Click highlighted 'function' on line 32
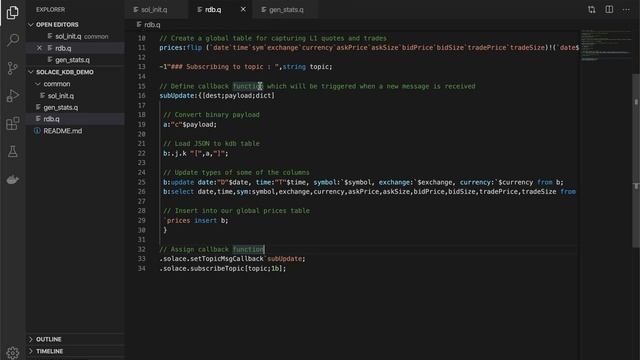Image resolution: width=640 pixels, height=360 pixels. click(249, 249)
